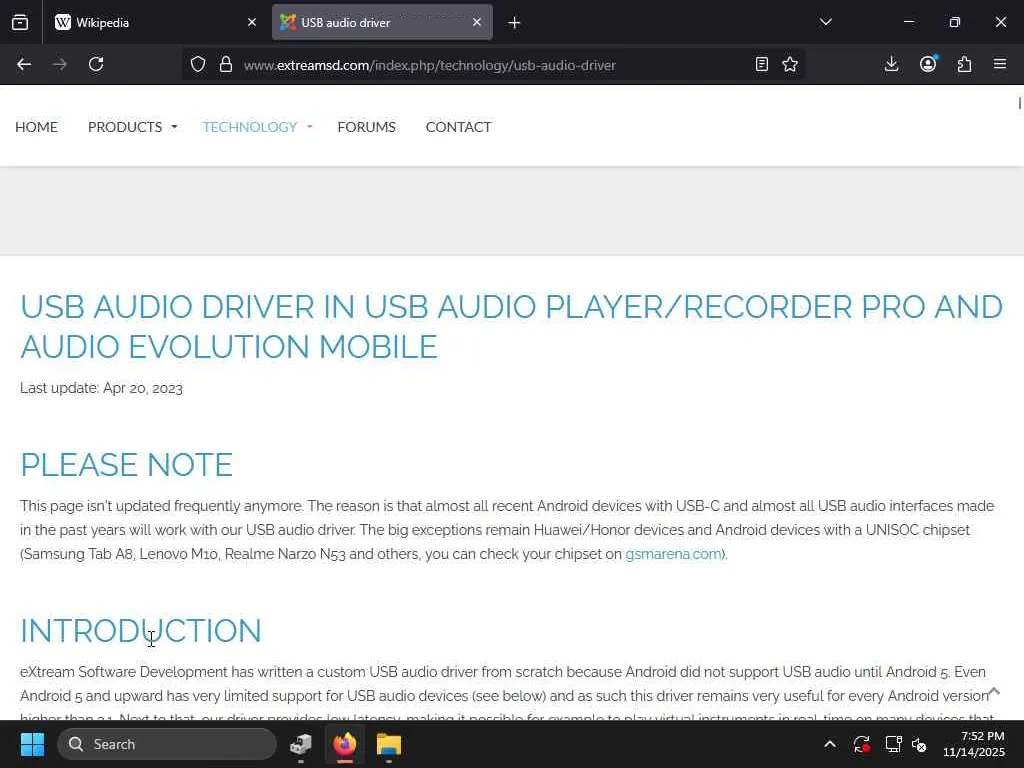Click the page vertical scrollbar
This screenshot has width=1024, height=768.
[x=1019, y=103]
